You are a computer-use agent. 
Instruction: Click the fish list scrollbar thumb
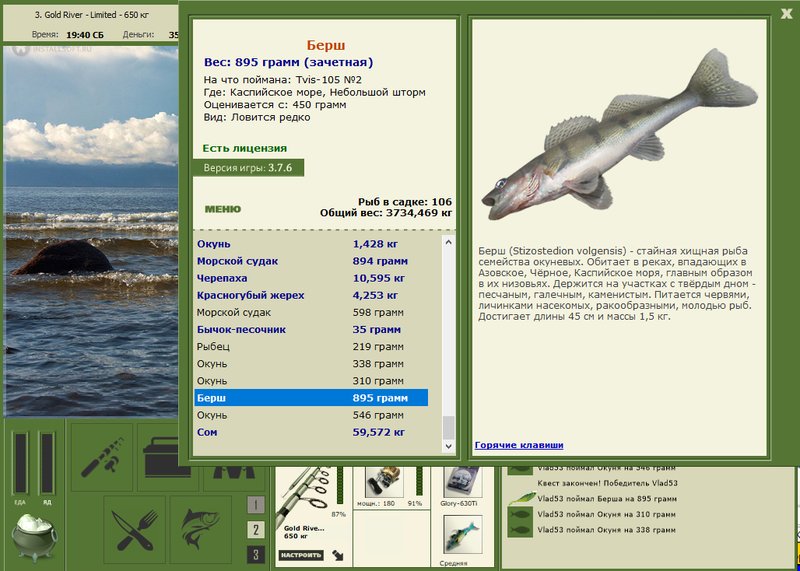click(x=448, y=428)
